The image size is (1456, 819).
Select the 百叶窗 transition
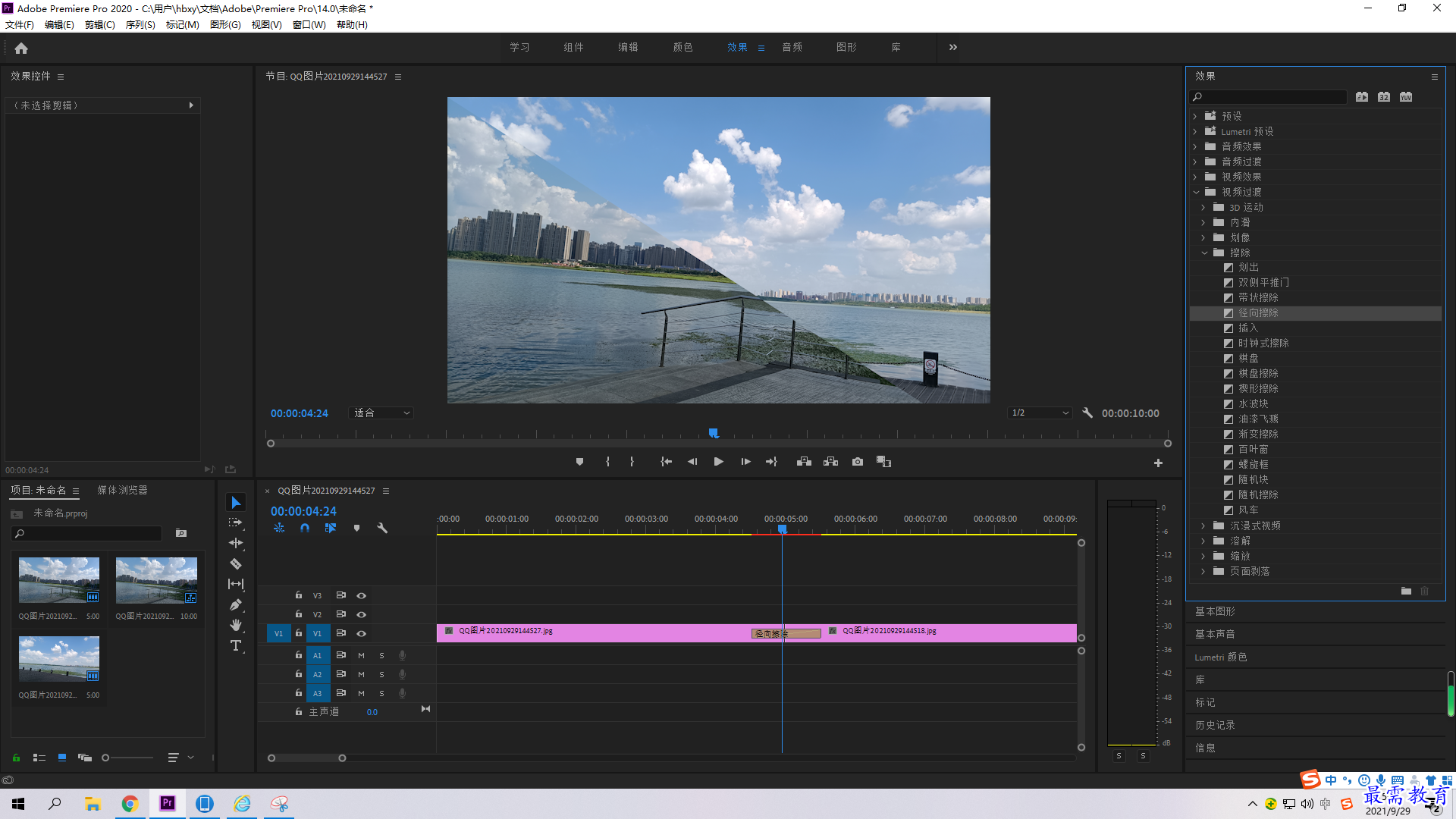pyautogui.click(x=1253, y=449)
